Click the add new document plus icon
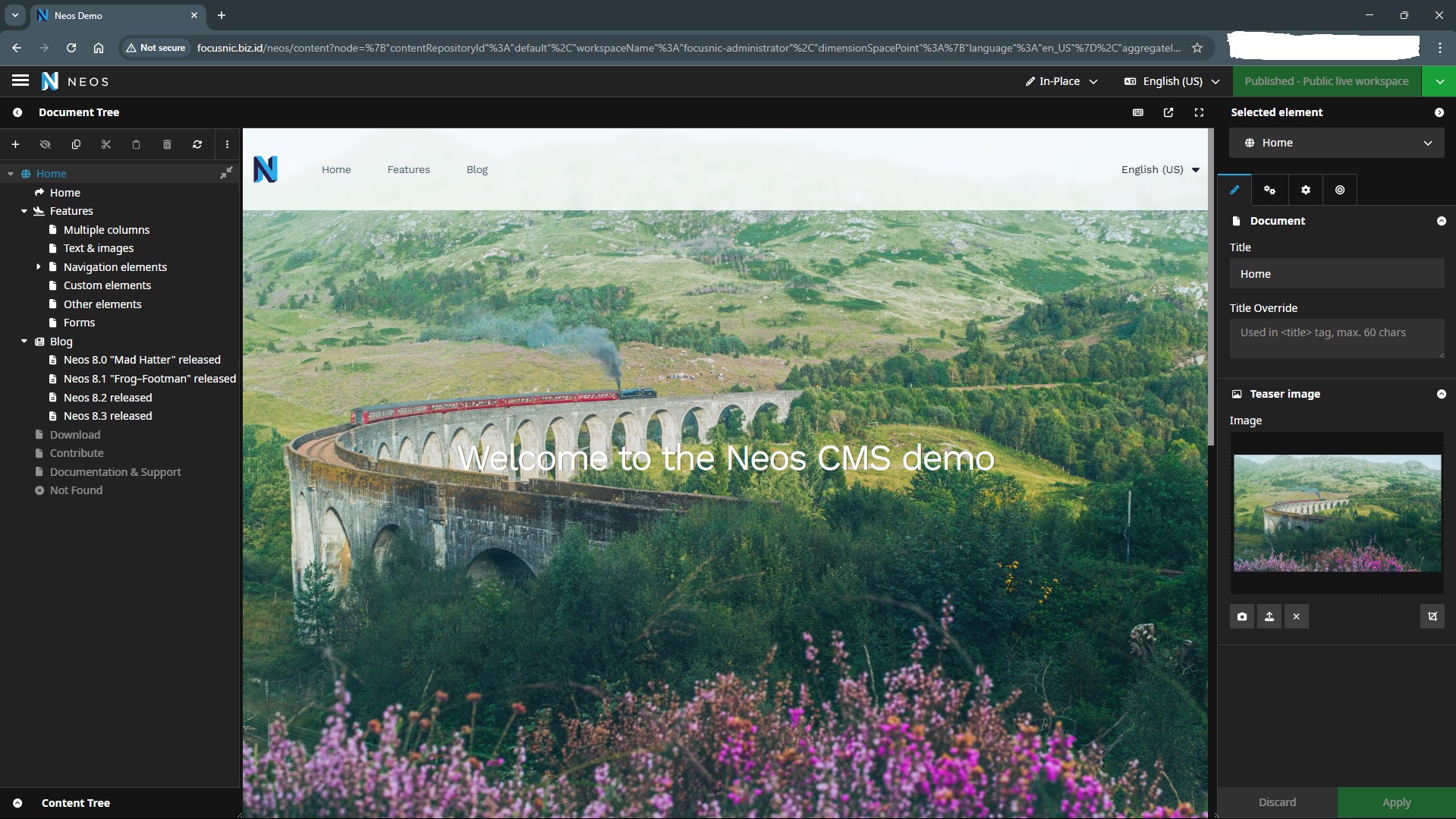Image resolution: width=1456 pixels, height=819 pixels. pyautogui.click(x=15, y=144)
